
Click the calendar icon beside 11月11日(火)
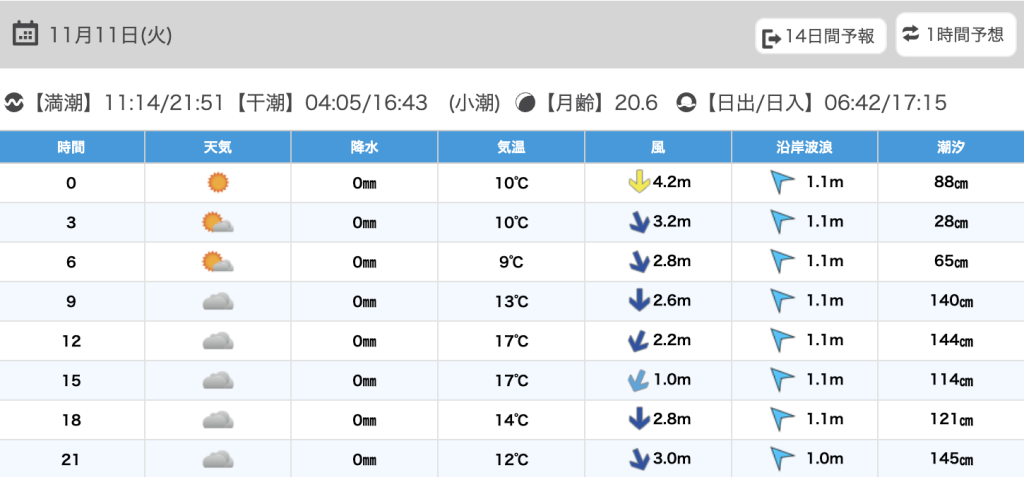pos(25,35)
